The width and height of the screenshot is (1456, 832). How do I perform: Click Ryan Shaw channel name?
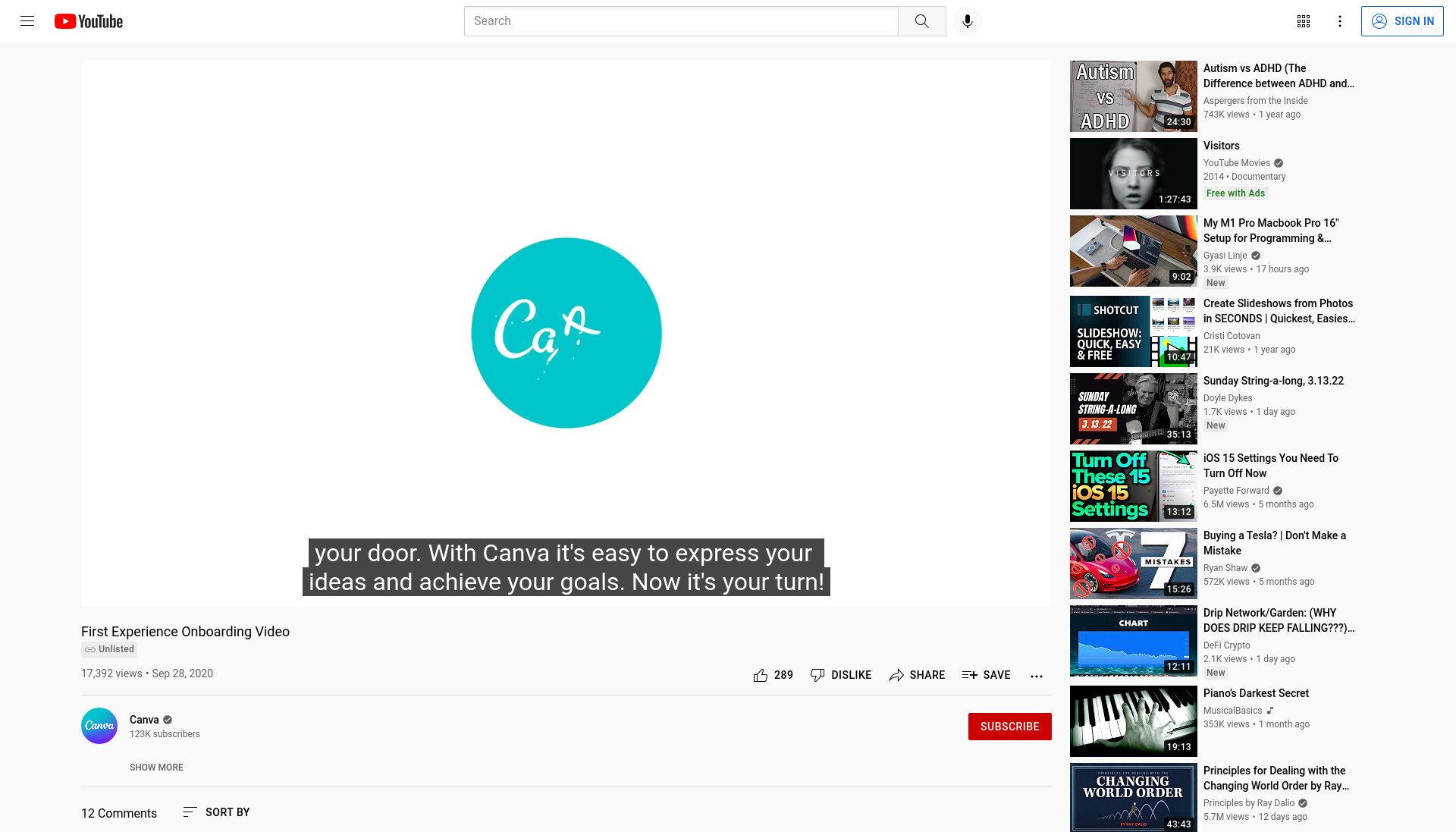point(1225,568)
